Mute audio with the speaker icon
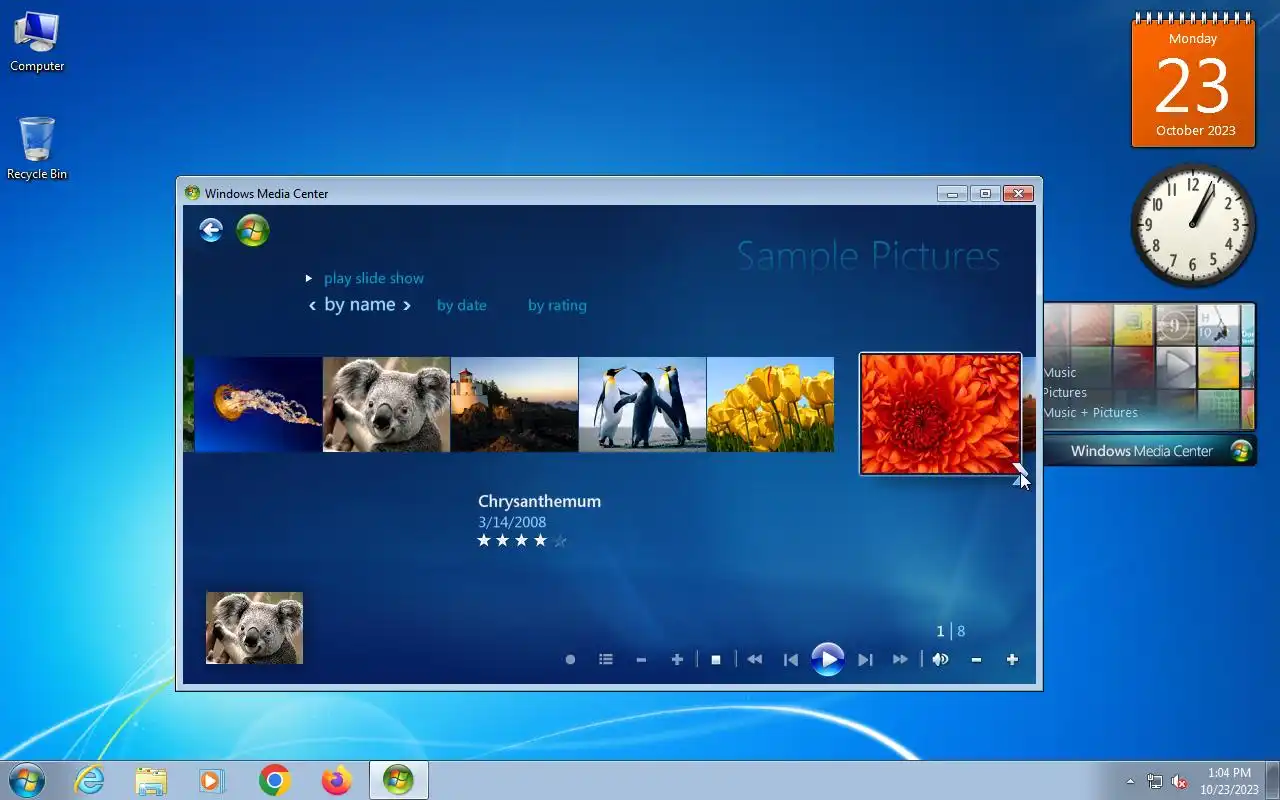This screenshot has width=1280, height=800. [940, 660]
